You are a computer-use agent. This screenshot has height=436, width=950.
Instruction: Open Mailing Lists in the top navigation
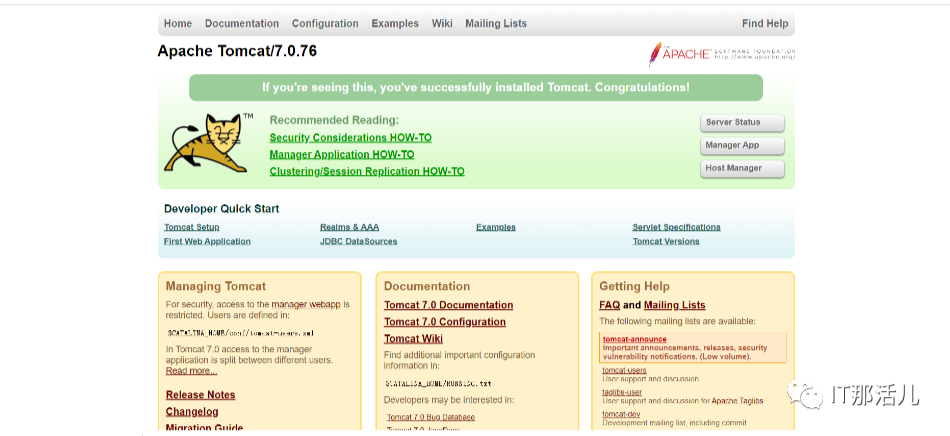[x=496, y=24]
